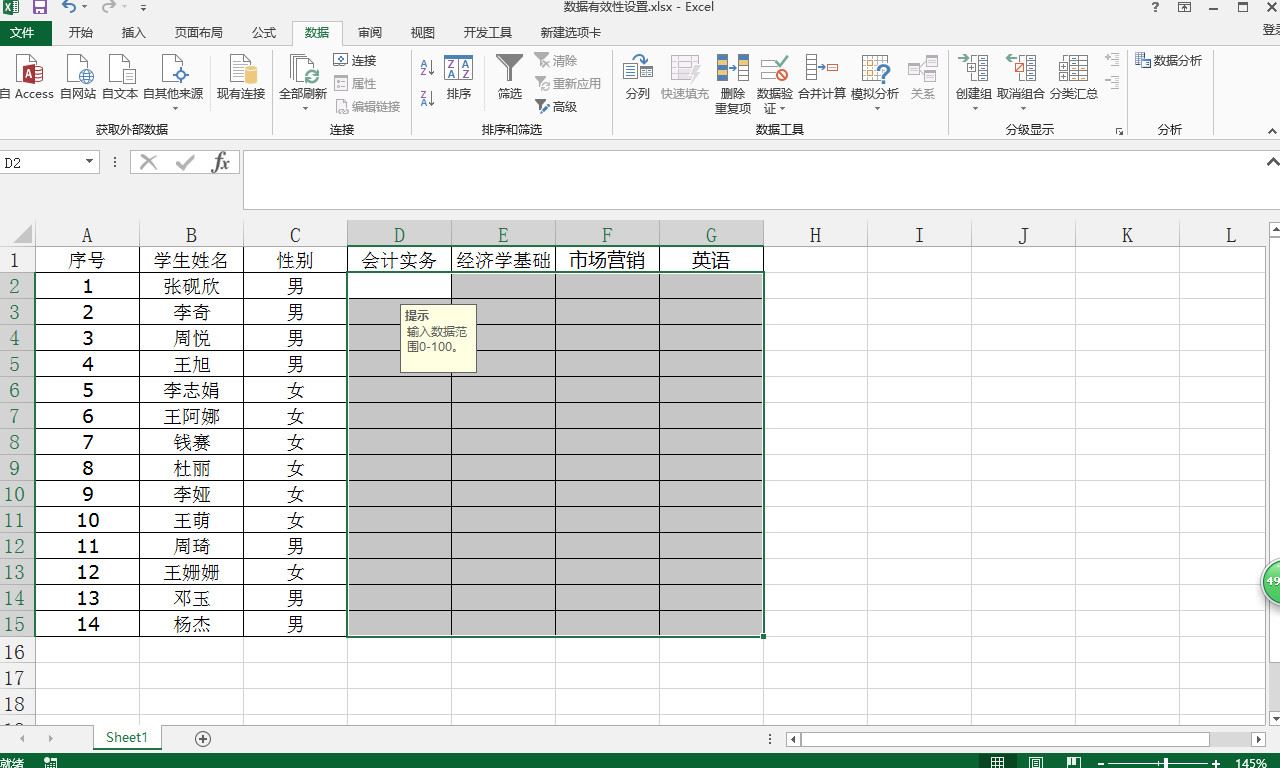The height and width of the screenshot is (768, 1280).
Task: Switch to Insert tab
Action: point(134,32)
